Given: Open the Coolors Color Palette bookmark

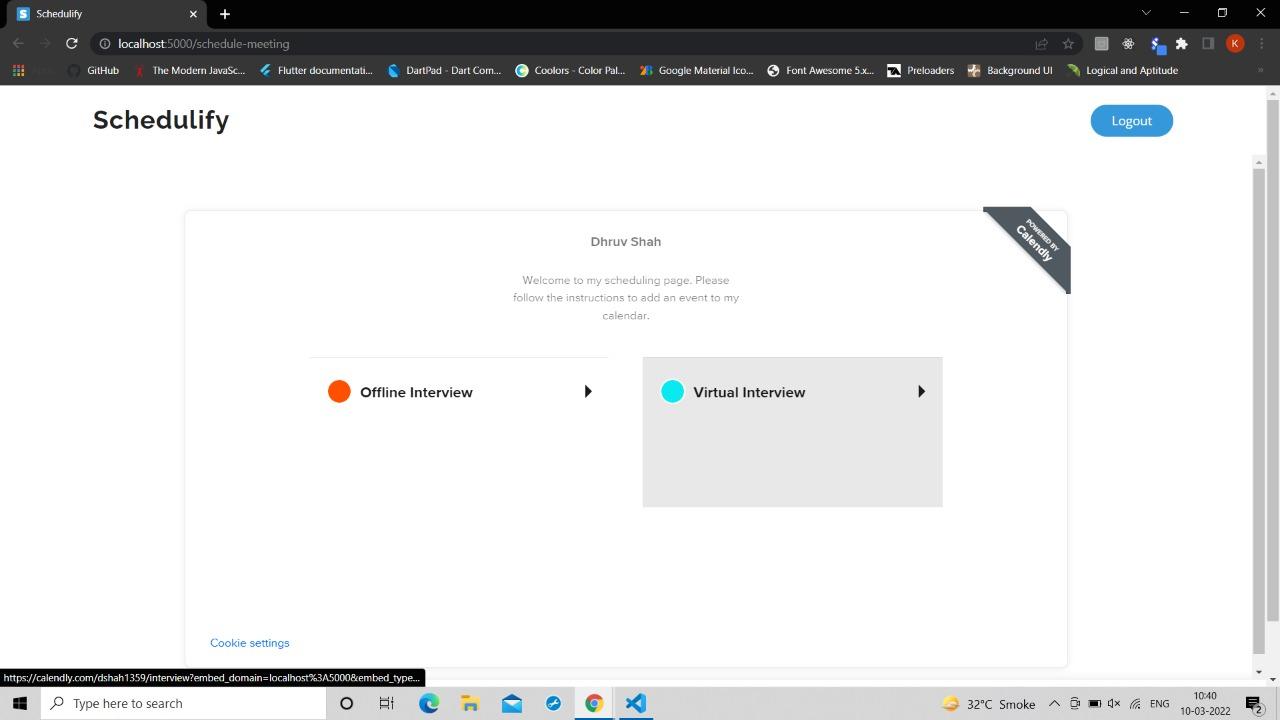Looking at the screenshot, I should click(x=570, y=70).
